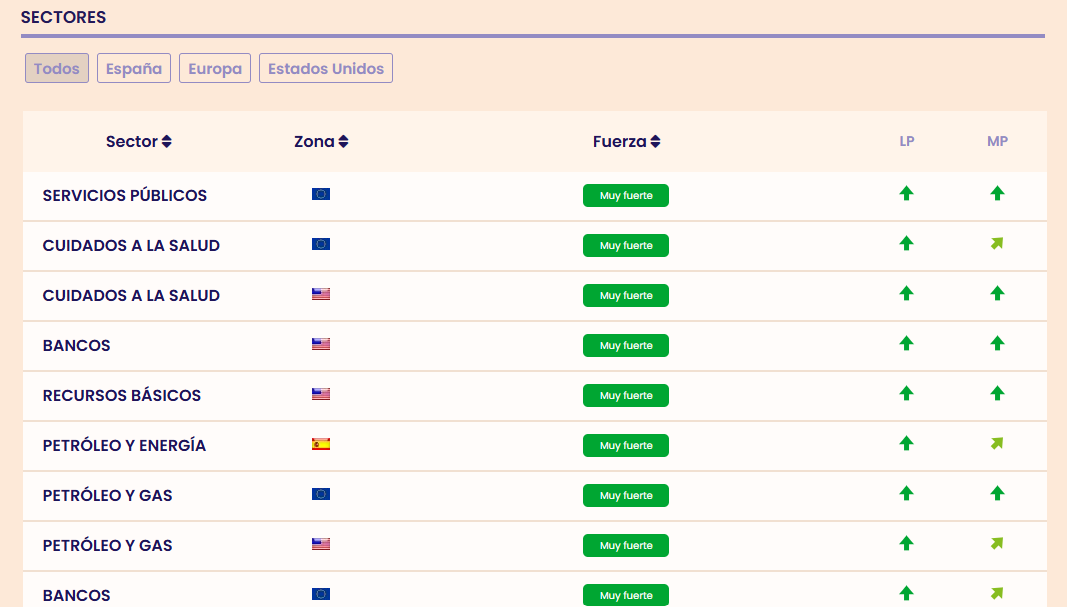1067x607 pixels.
Task: Click the MP diagonal arrow for Petróleo y Energía
Action: [997, 443]
